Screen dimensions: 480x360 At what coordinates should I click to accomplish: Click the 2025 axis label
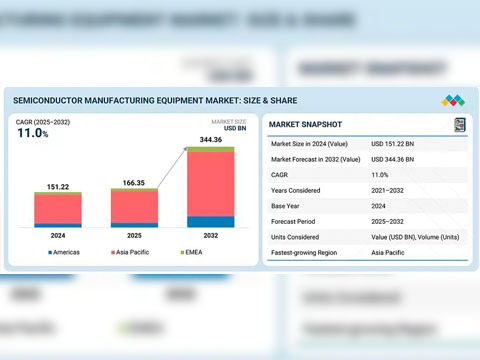click(134, 236)
